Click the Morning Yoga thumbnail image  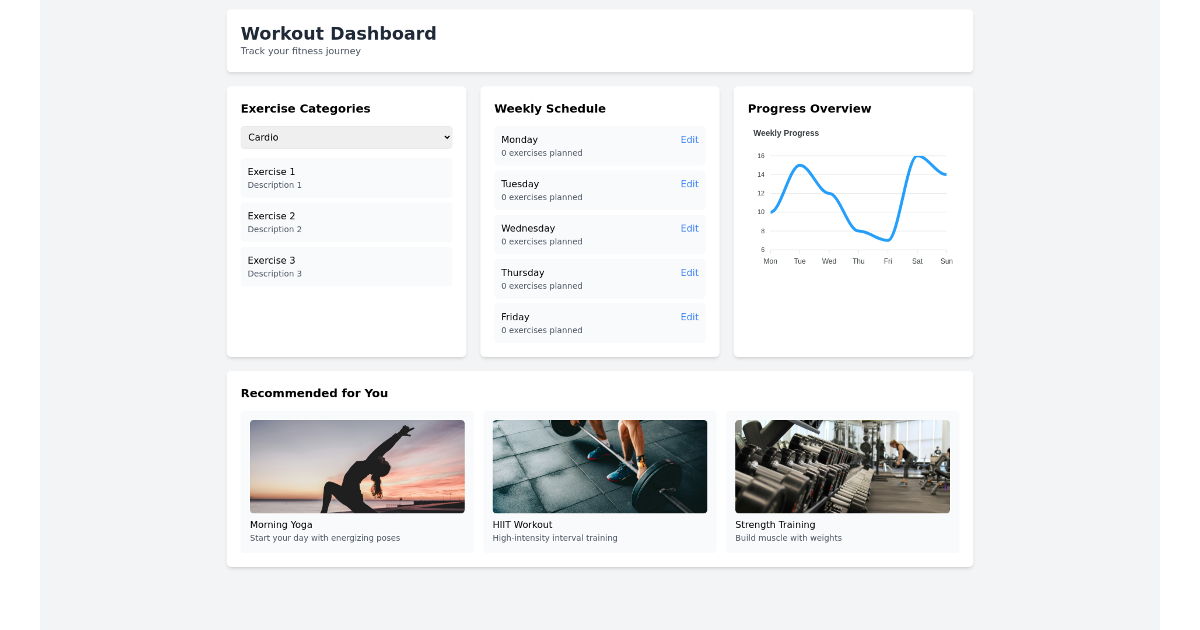(356, 465)
